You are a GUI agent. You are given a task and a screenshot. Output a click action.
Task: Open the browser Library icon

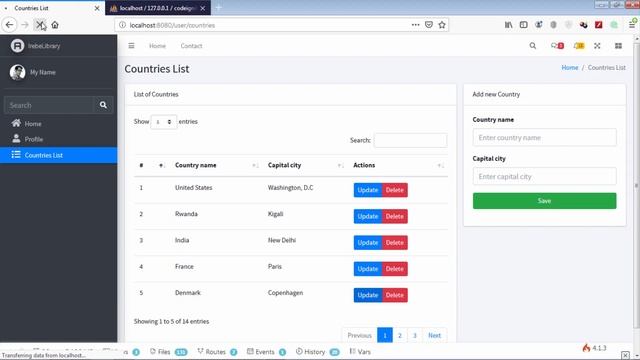pos(509,25)
